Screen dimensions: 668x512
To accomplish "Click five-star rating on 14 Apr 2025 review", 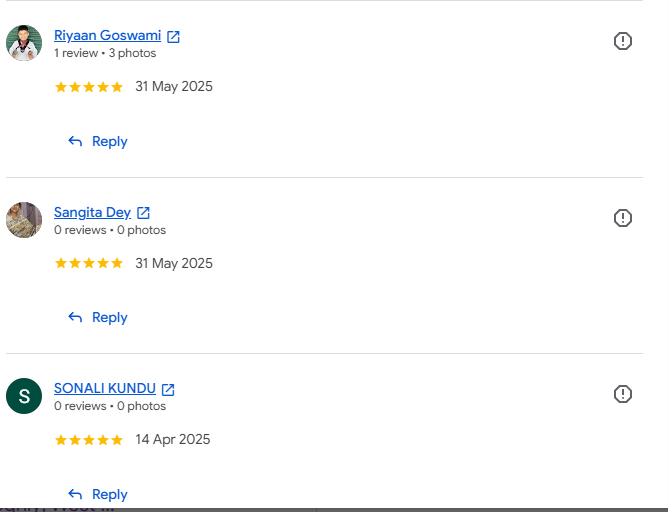I will (x=89, y=440).
